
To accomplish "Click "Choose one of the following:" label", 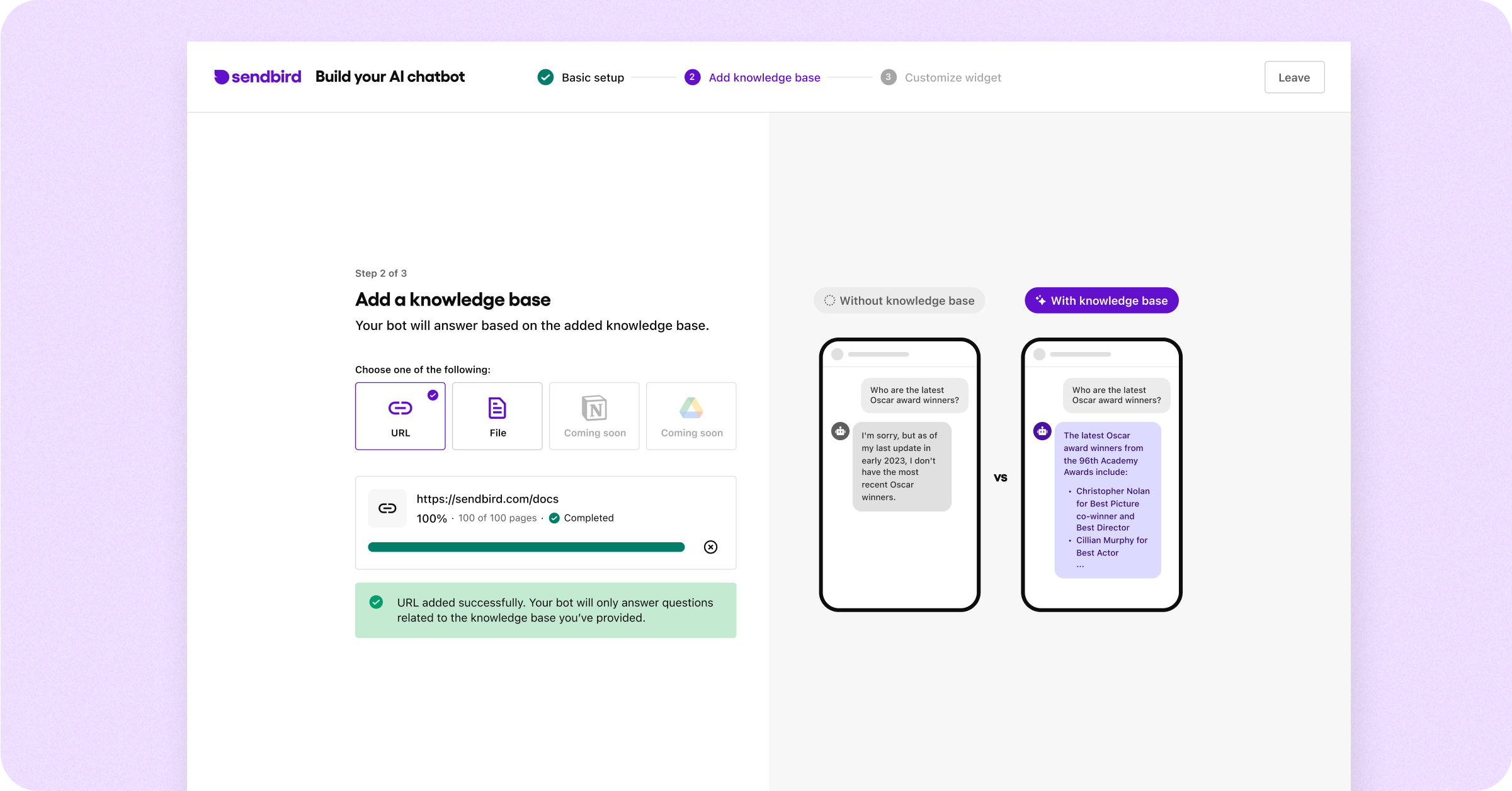I will click(x=423, y=370).
